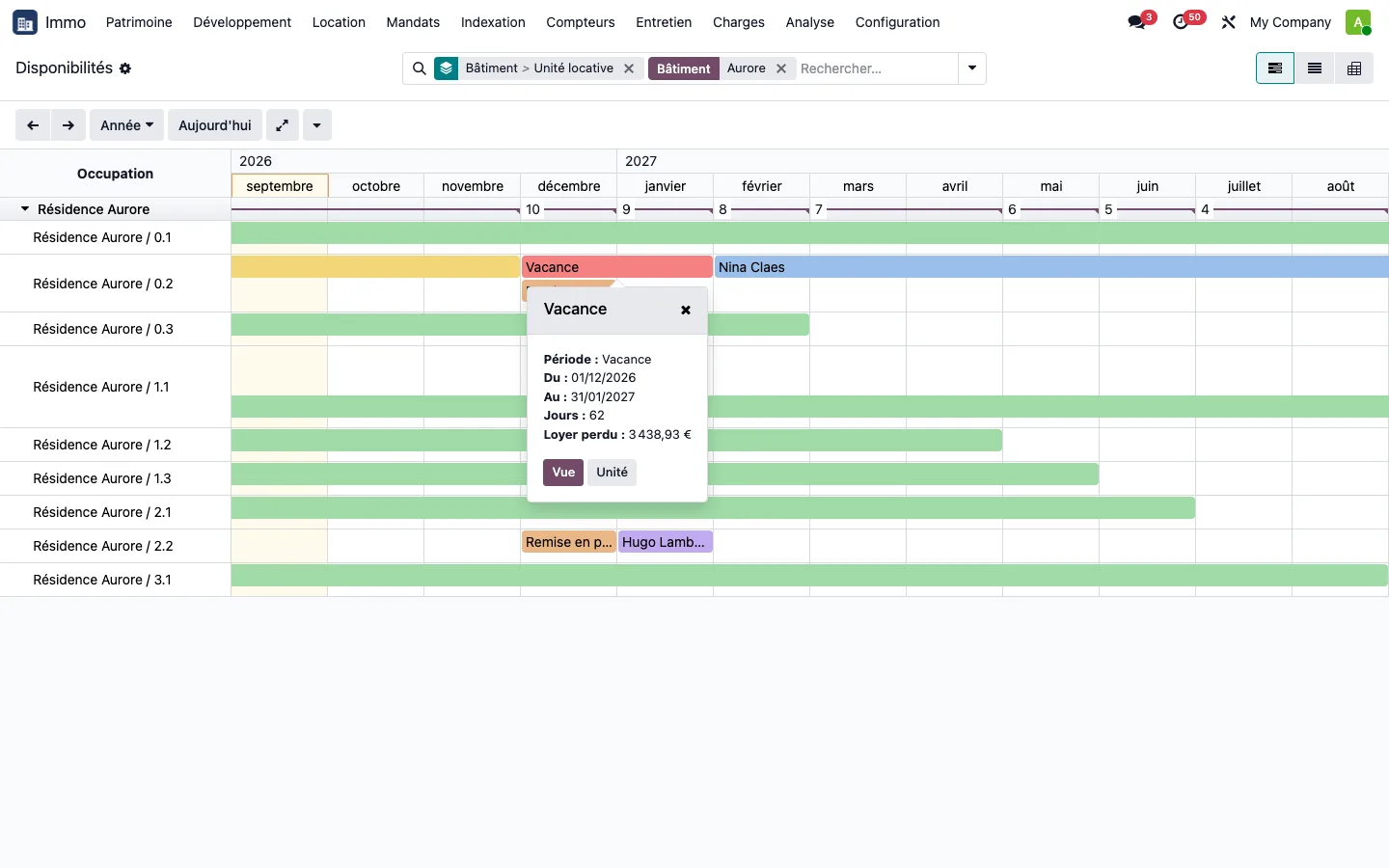Open the Indexation menu
This screenshot has height=868, width=1389.
click(x=493, y=22)
